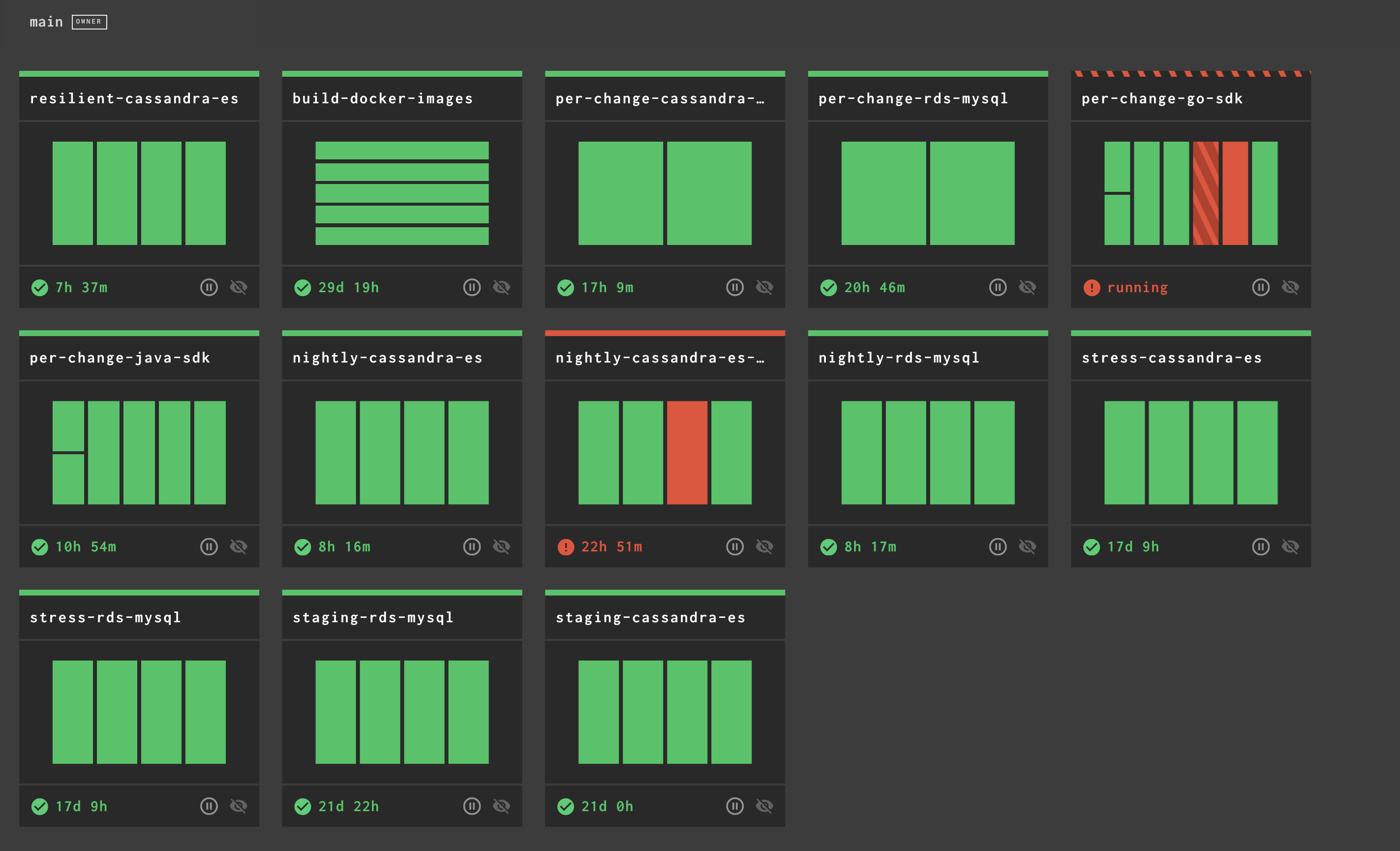
Task: Toggle visibility of per-change-cassandra pipeline
Action: tap(764, 287)
